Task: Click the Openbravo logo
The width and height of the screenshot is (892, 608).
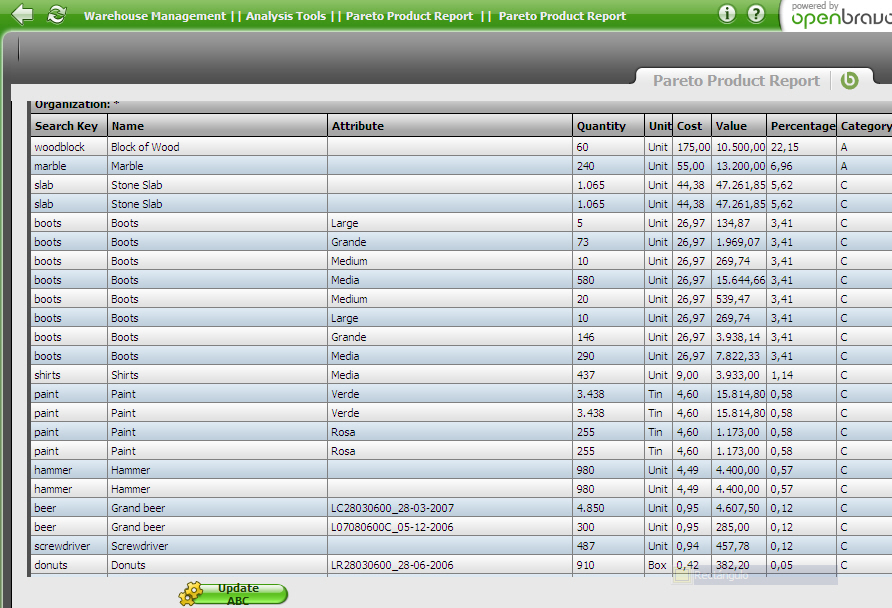Action: [x=837, y=16]
